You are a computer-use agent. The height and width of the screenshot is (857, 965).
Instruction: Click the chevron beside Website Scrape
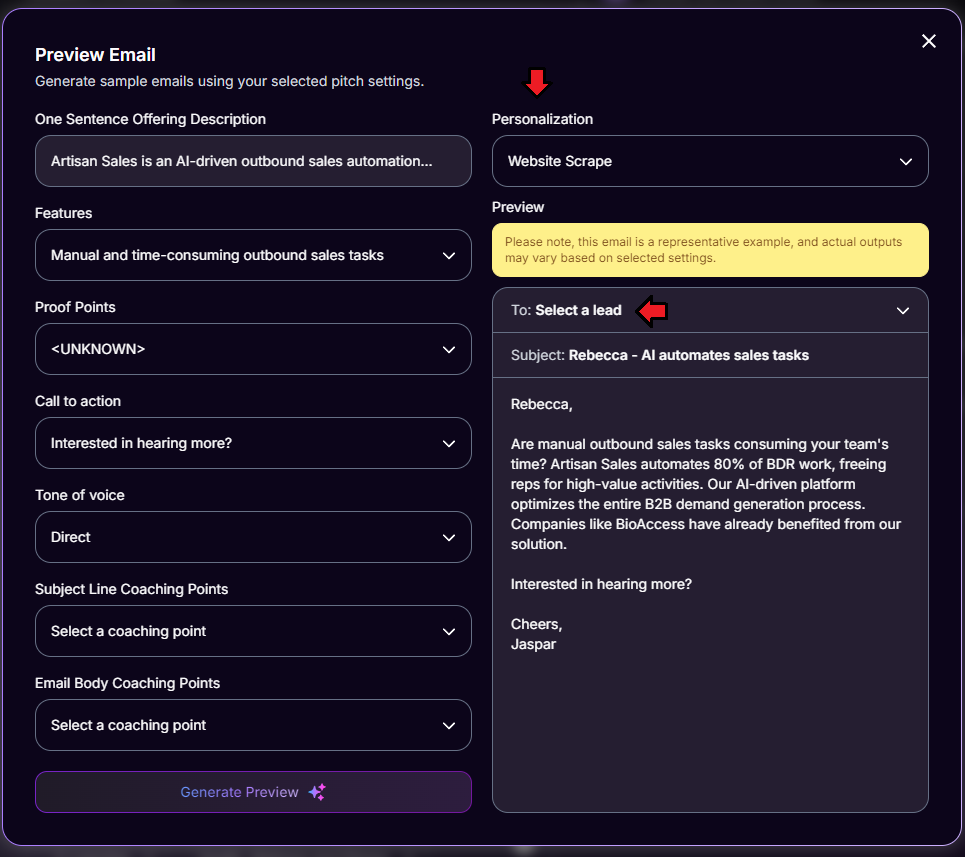click(x=905, y=162)
